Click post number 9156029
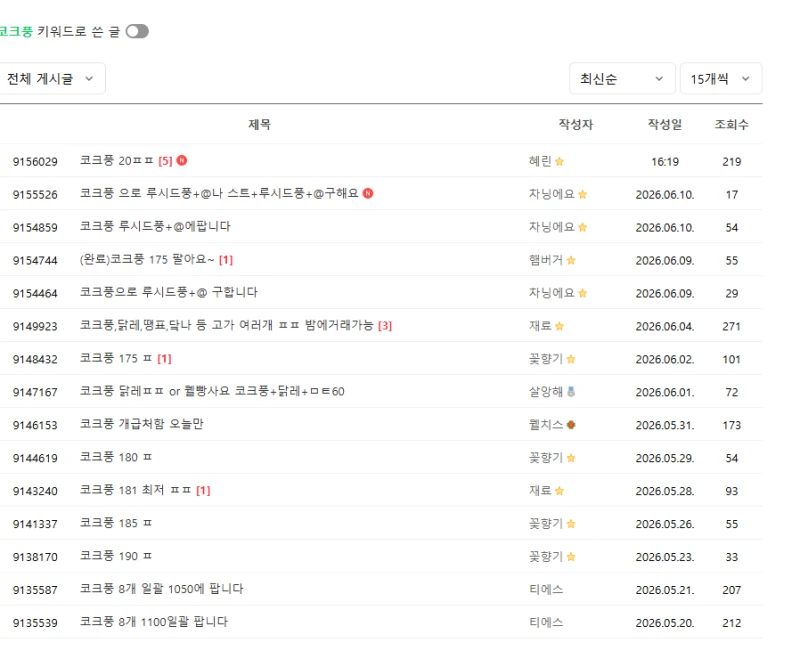Image resolution: width=800 pixels, height=651 pixels. 35,162
